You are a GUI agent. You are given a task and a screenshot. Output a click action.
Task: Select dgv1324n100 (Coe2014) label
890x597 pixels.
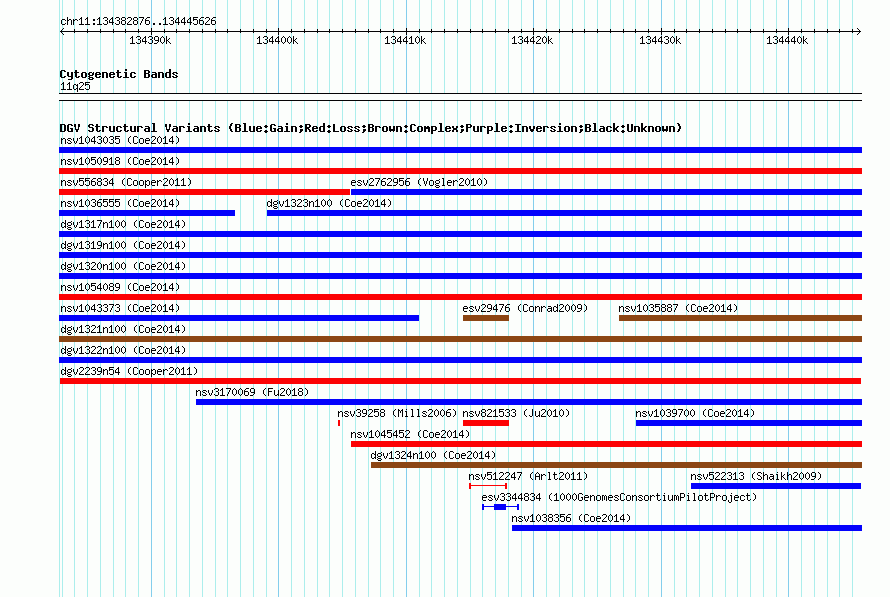pyautogui.click(x=433, y=455)
